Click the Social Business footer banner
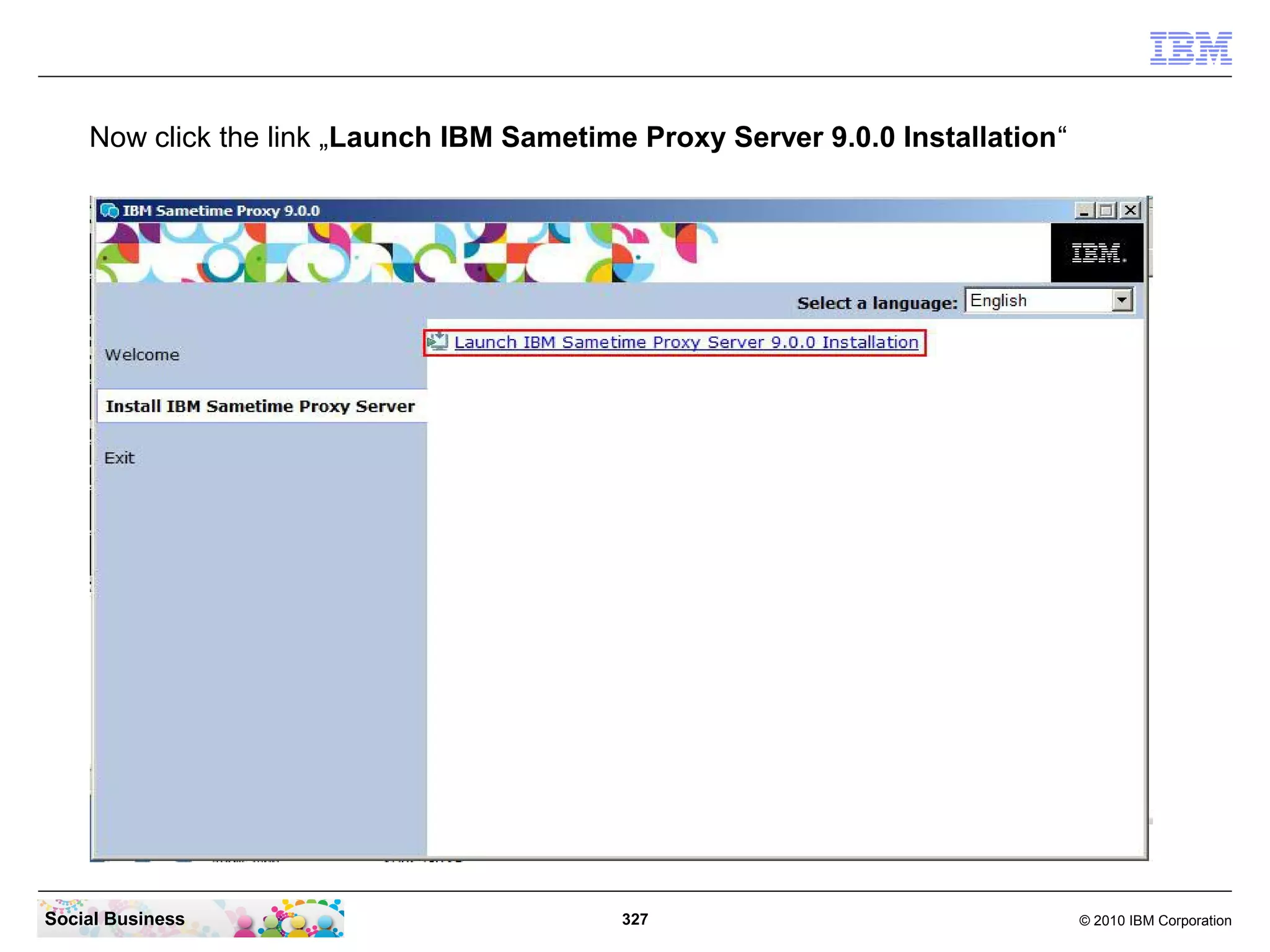Viewport: 1270px width, 952px height. (190, 918)
